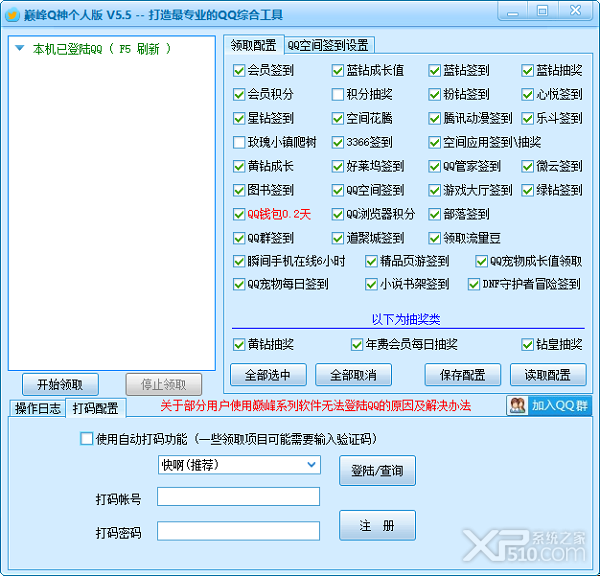Switch to the QQ空间签到设置 tab
600x576 pixels.
328,46
